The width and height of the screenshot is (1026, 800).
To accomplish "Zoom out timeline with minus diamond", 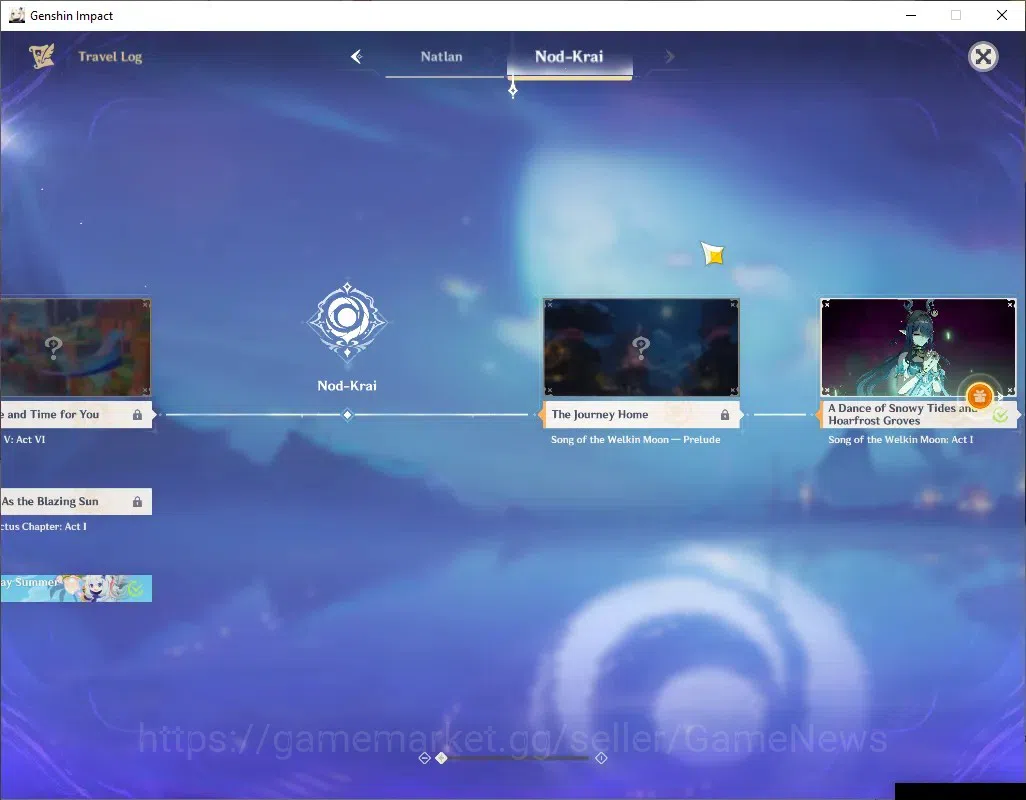I will [424, 758].
